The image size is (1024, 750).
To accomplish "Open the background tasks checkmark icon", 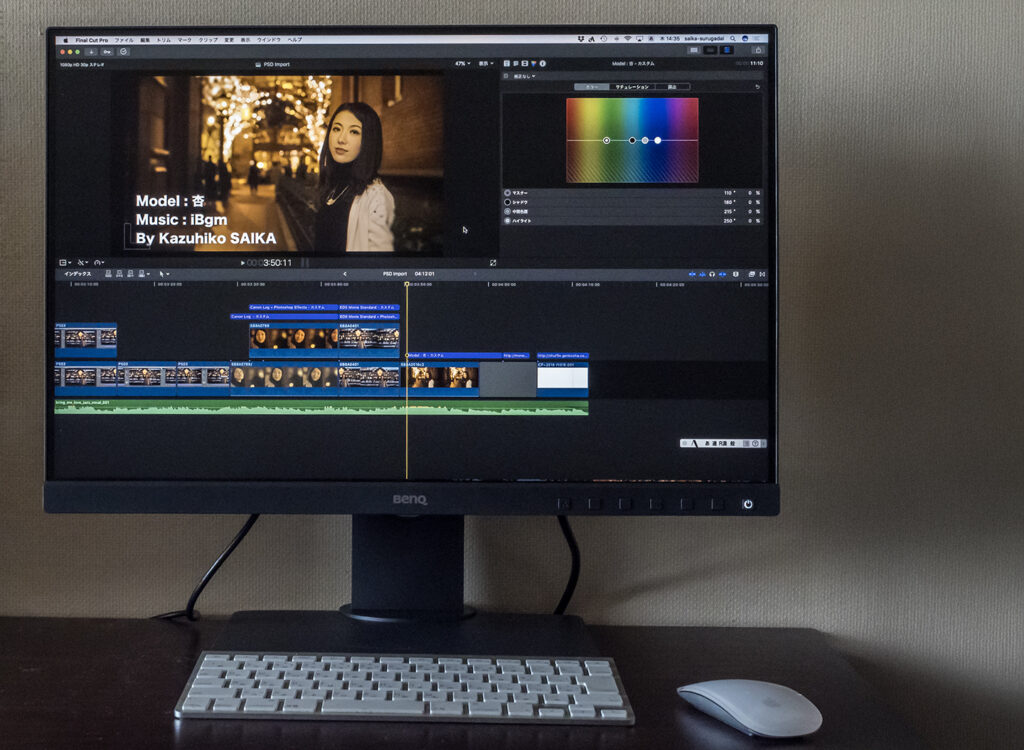I will (123, 52).
